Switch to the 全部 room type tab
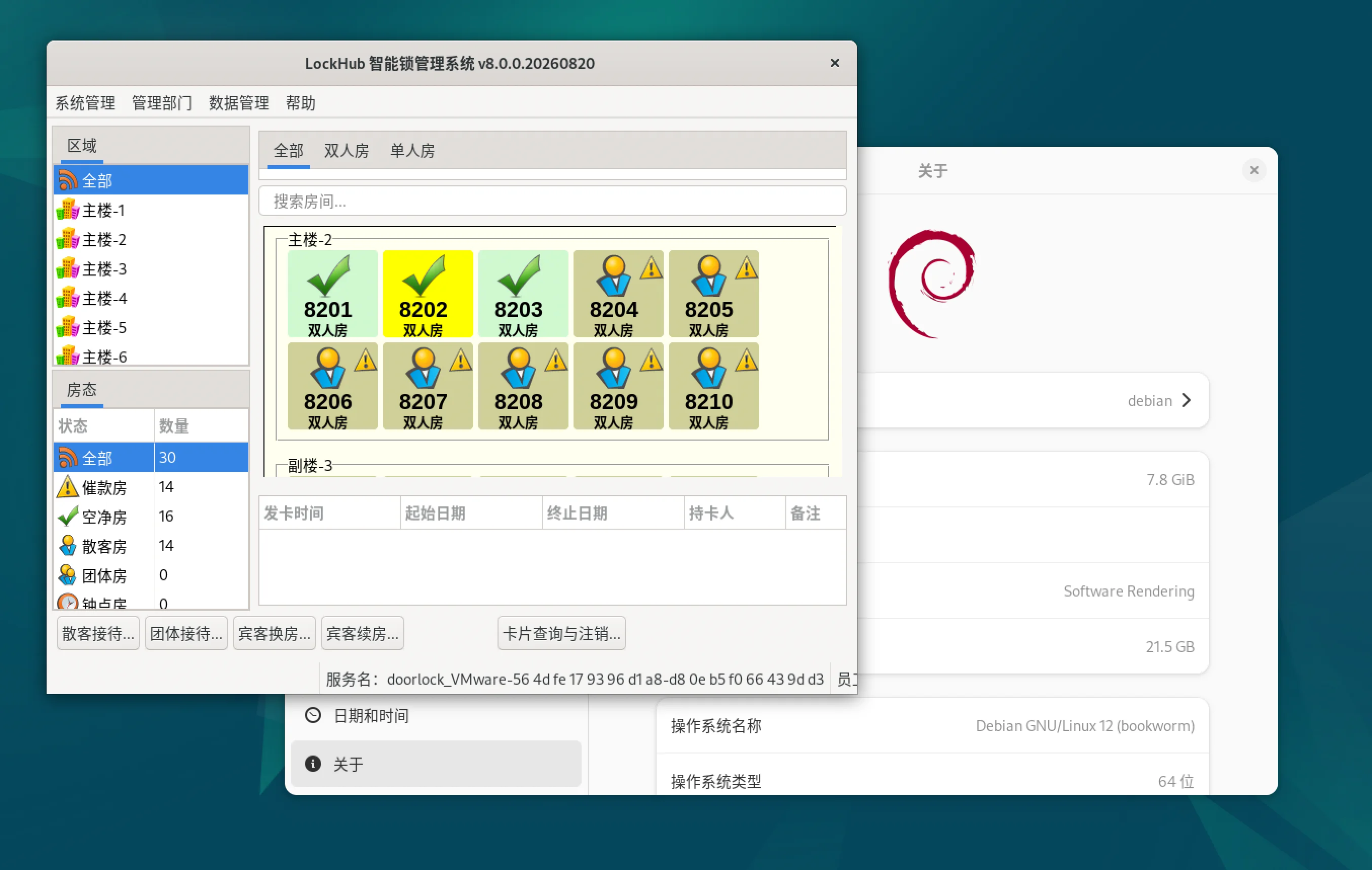 288,151
